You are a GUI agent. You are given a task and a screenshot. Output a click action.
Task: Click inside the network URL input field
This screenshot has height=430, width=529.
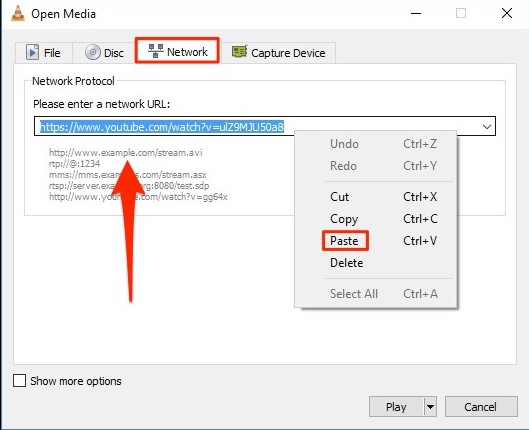(265, 126)
